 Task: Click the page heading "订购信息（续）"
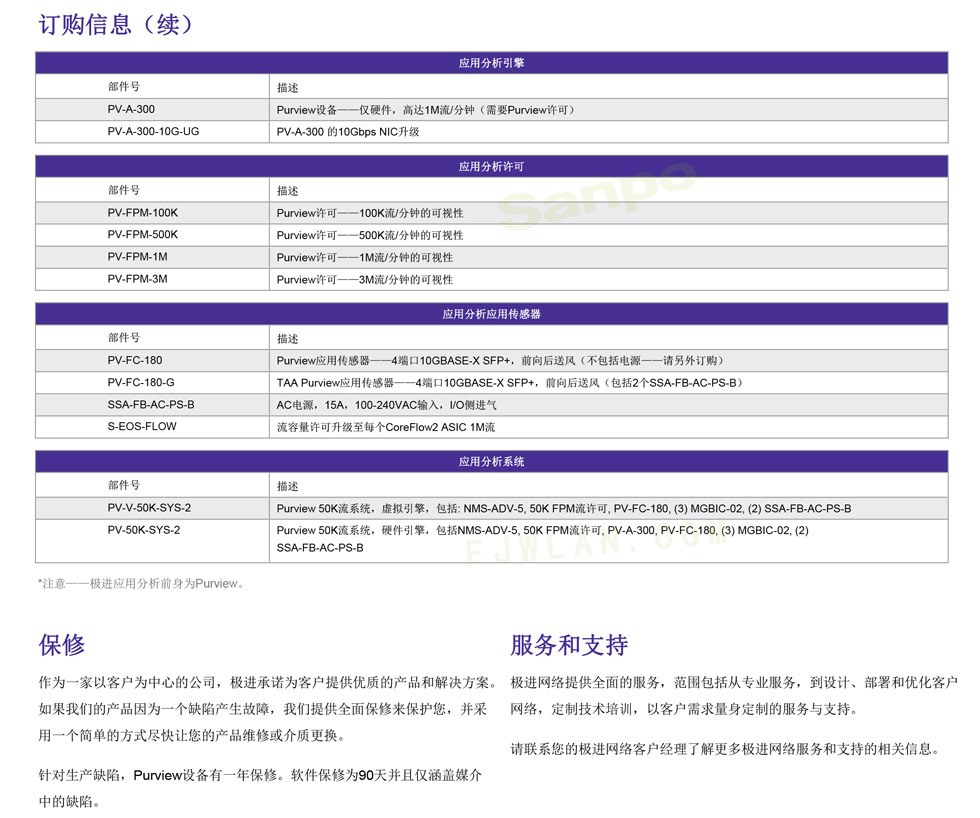[x=117, y=24]
